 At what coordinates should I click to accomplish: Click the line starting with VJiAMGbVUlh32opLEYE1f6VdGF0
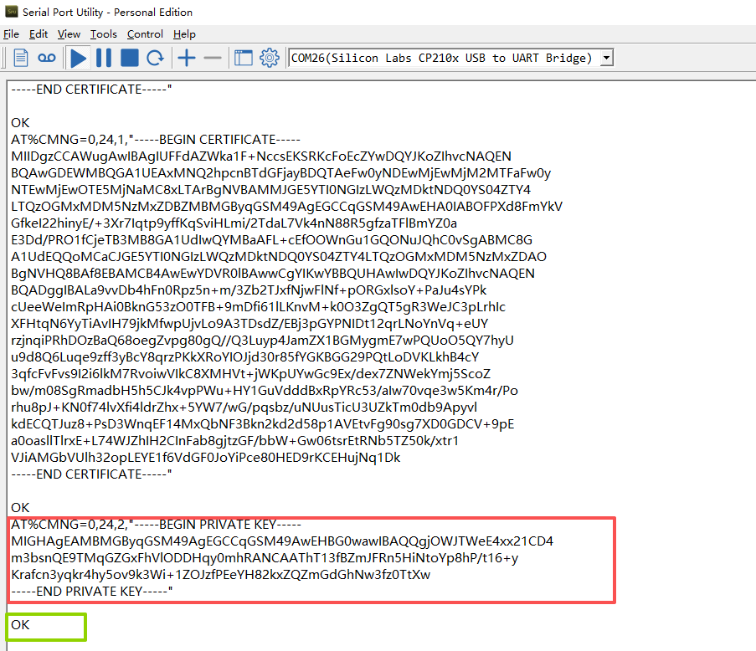(205, 457)
